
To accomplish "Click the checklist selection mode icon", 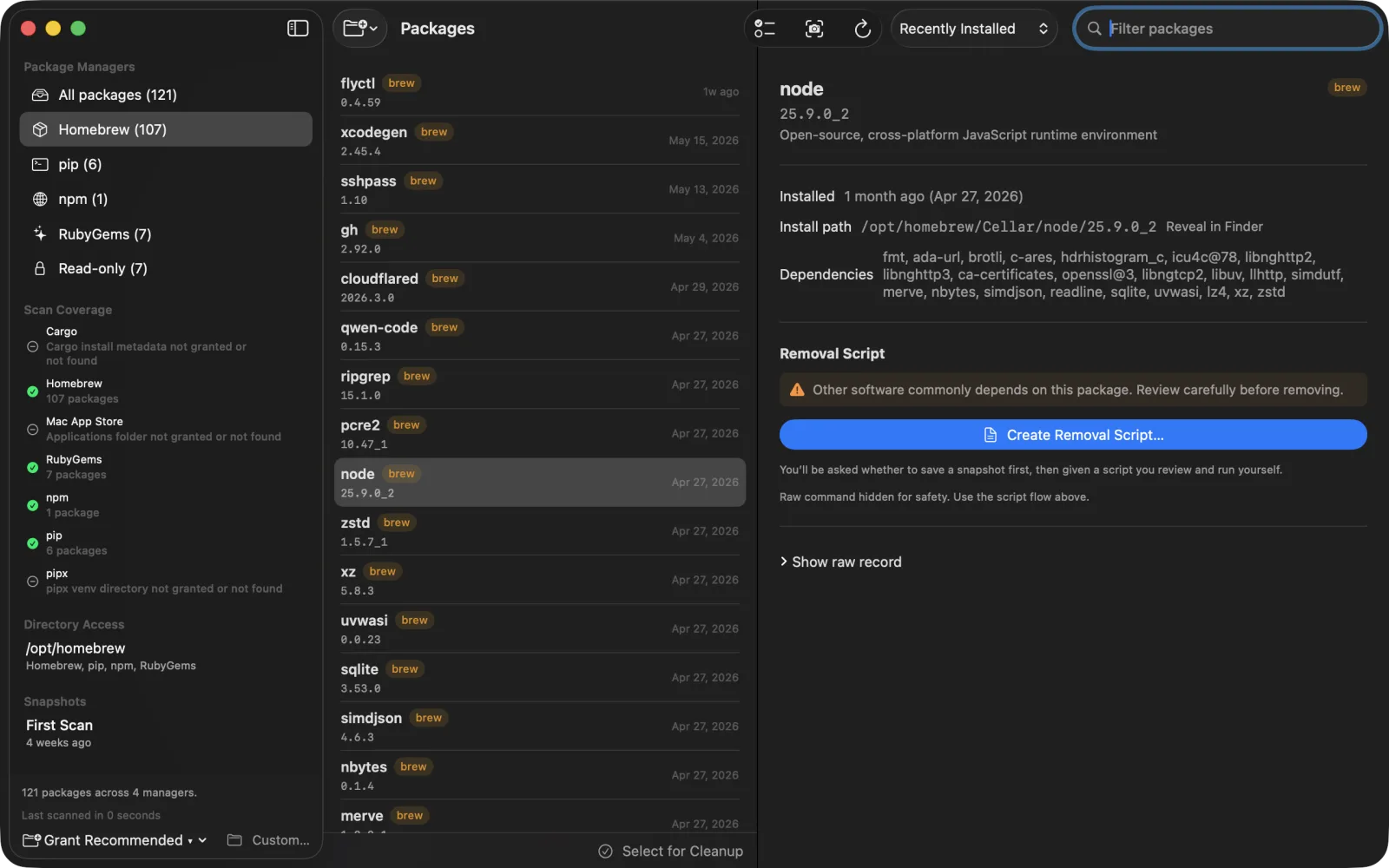I will click(765, 29).
